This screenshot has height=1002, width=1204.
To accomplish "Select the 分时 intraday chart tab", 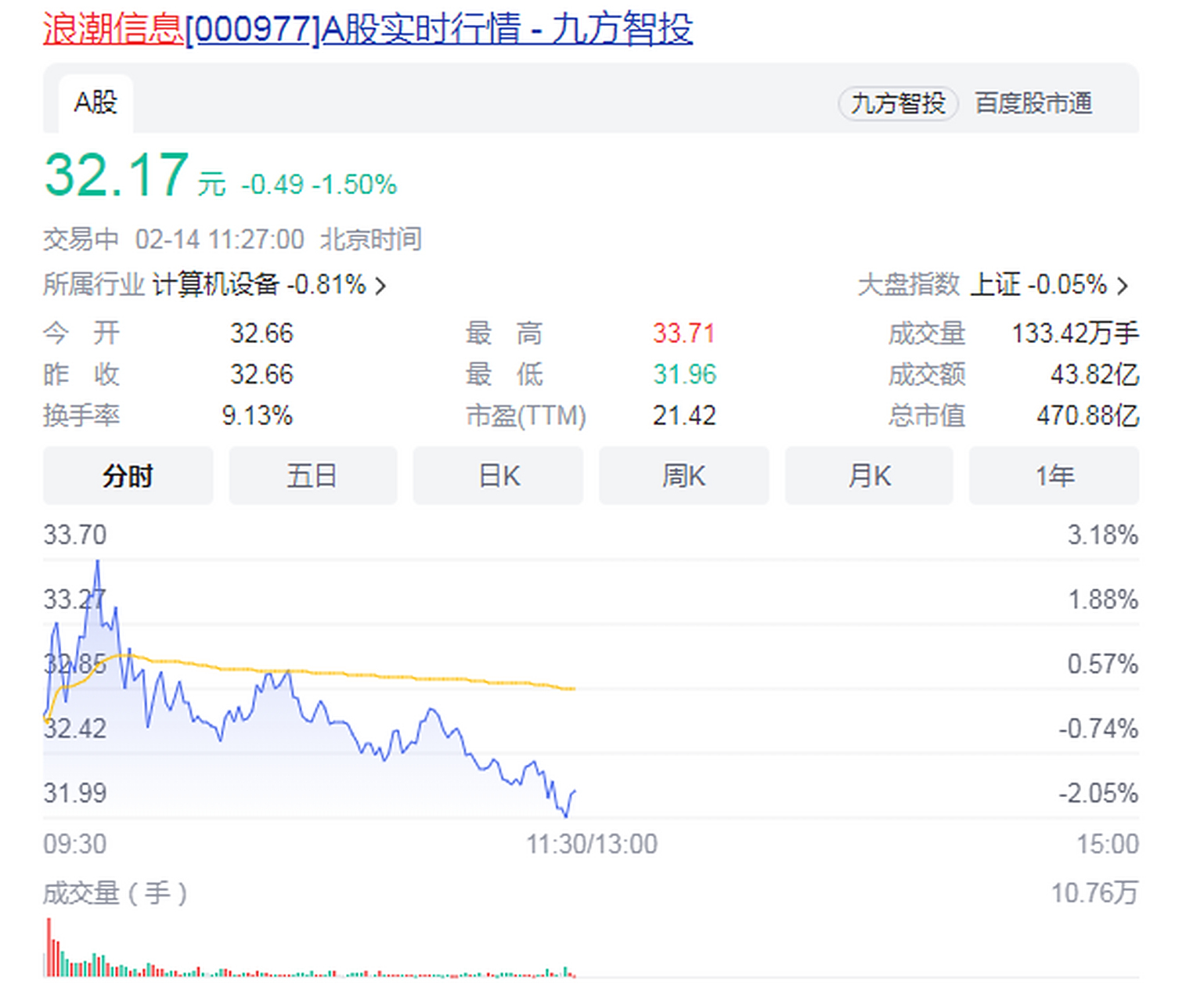I will (x=128, y=475).
